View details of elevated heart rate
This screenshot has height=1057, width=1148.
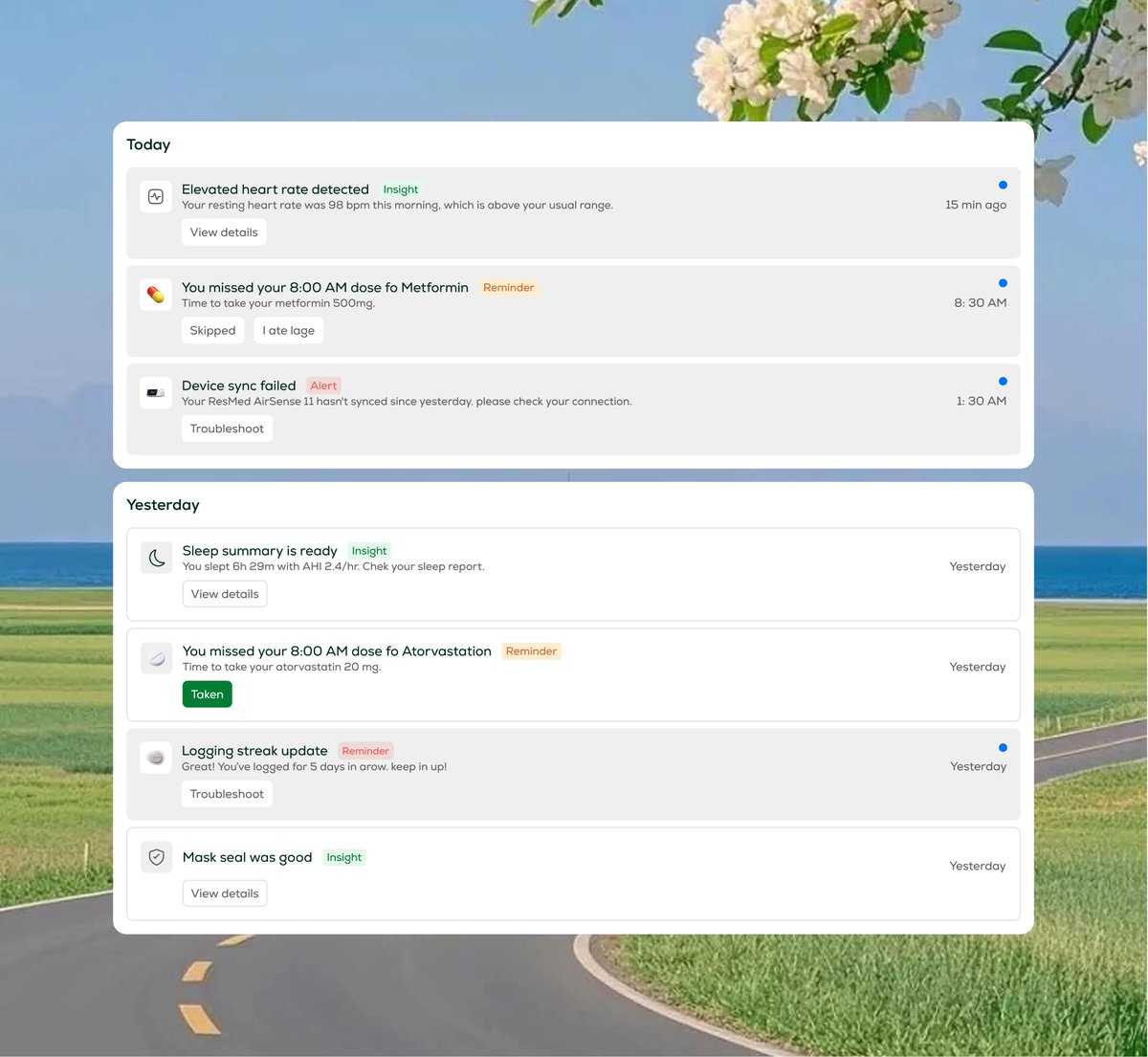coord(224,232)
